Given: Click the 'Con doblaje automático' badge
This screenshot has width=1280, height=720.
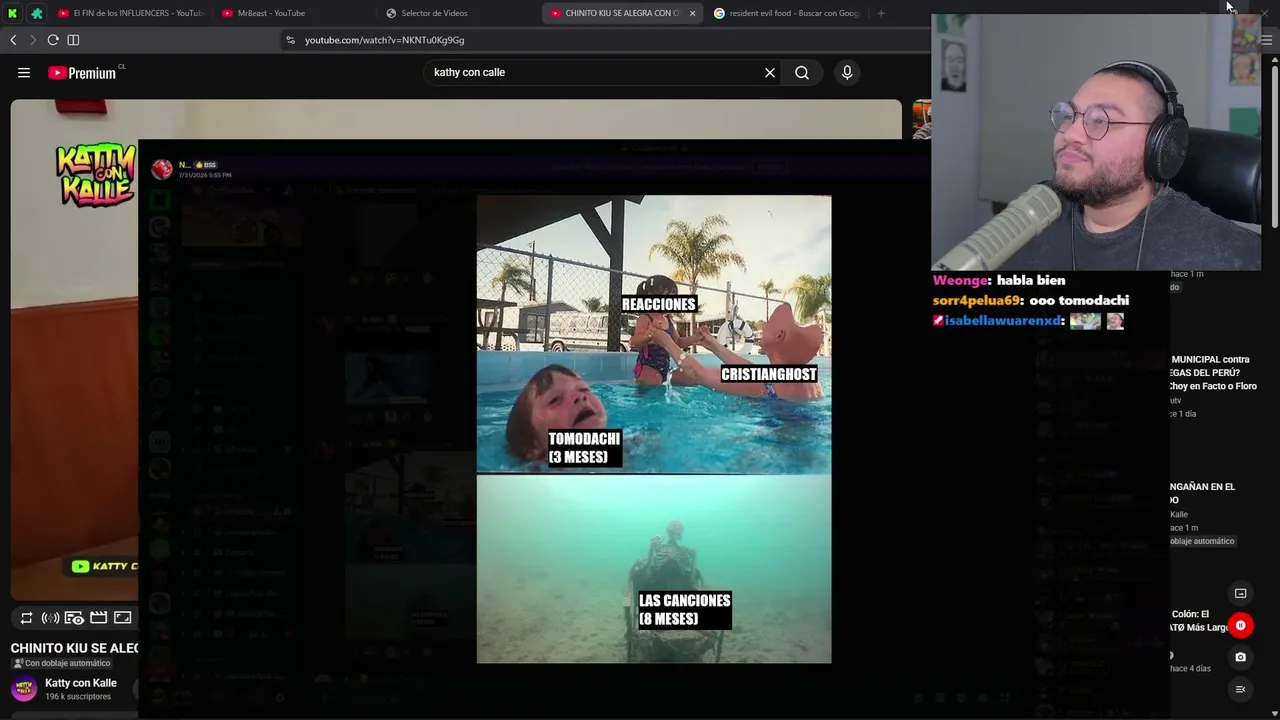Looking at the screenshot, I should click(x=61, y=663).
